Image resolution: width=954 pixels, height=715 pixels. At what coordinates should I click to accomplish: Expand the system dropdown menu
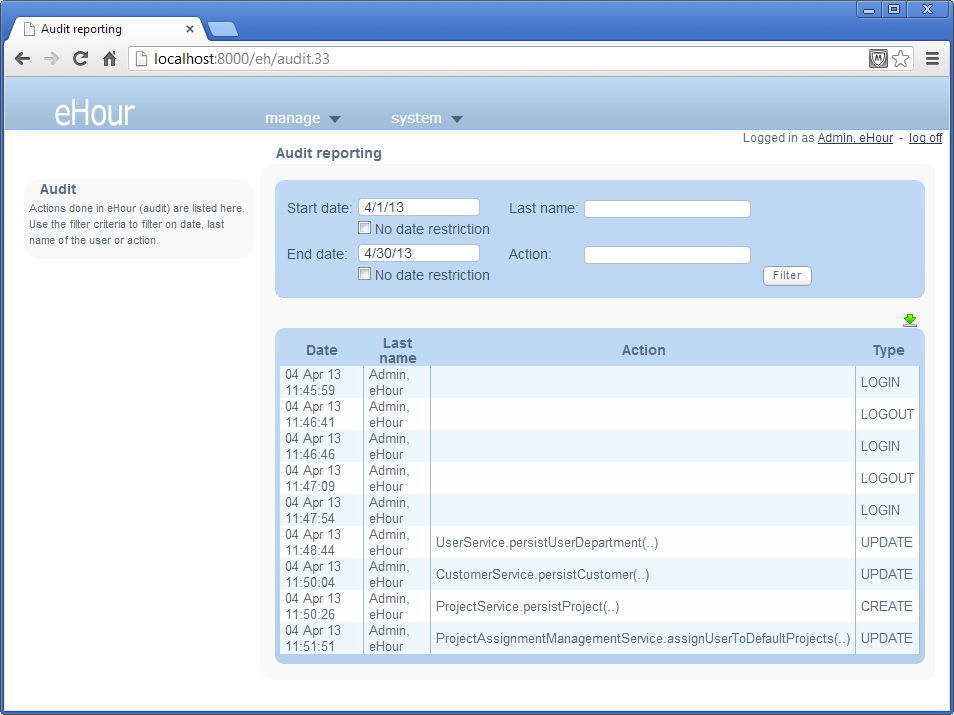[427, 118]
